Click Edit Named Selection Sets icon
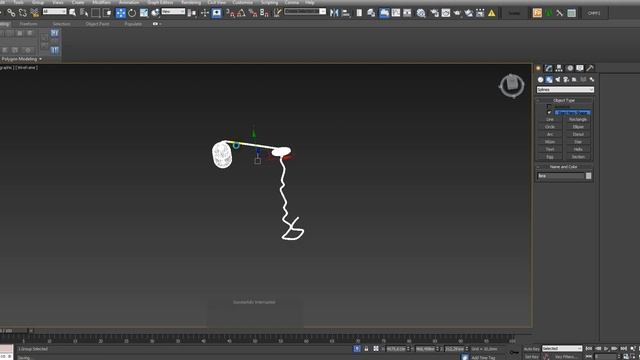Viewport: 640px width, 360px height. tap(277, 13)
